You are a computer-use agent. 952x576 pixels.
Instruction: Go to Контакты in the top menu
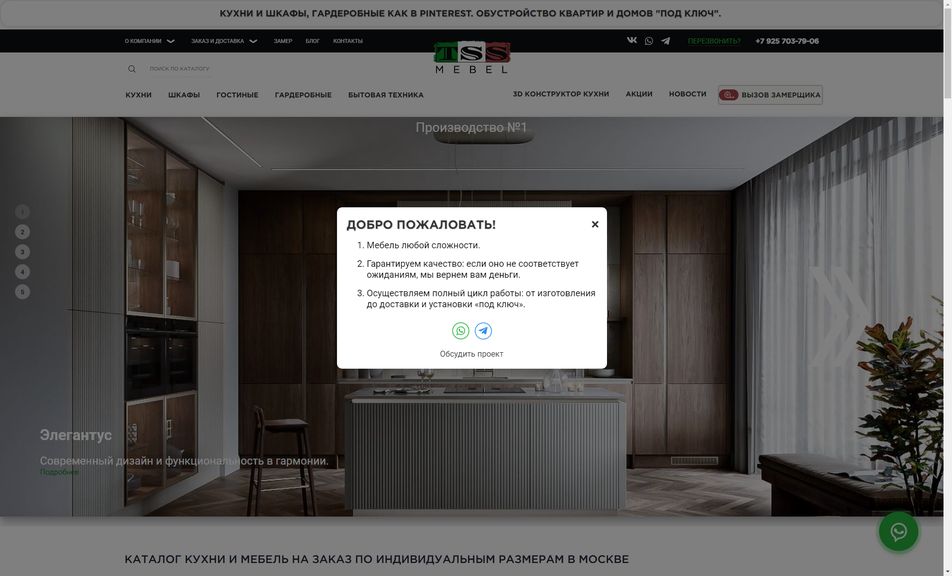(348, 41)
